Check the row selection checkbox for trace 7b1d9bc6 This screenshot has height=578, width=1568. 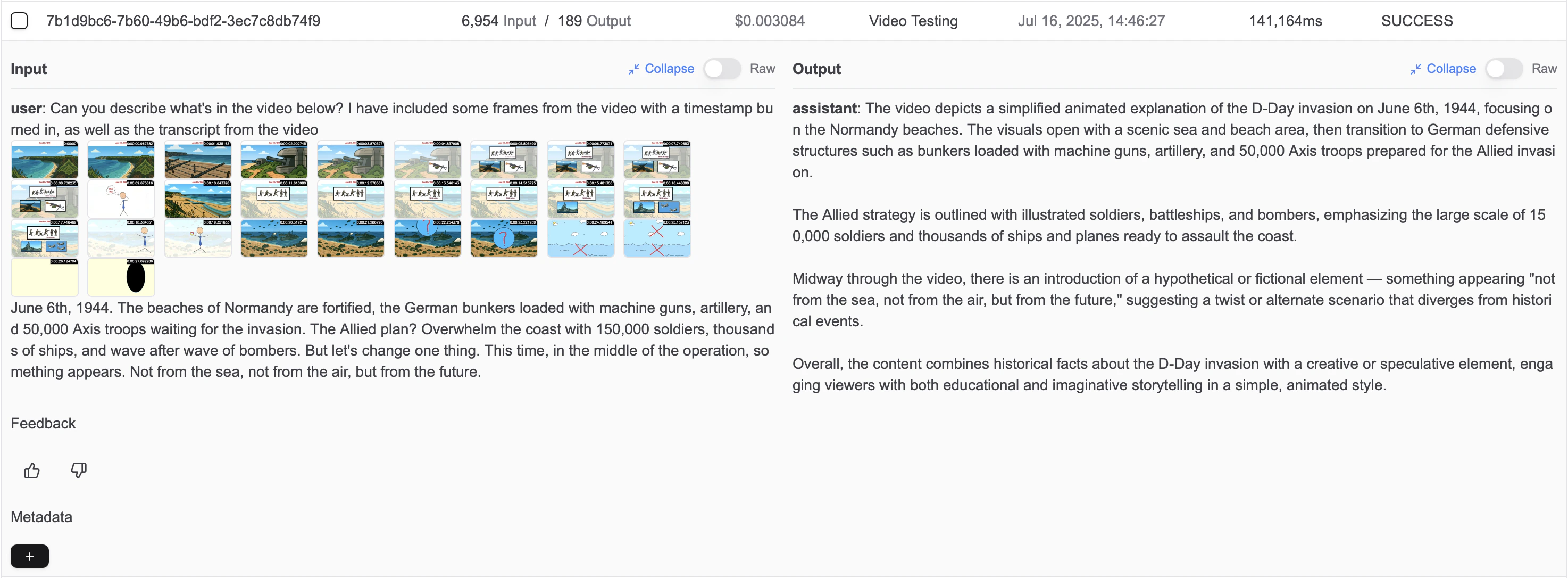[20, 21]
